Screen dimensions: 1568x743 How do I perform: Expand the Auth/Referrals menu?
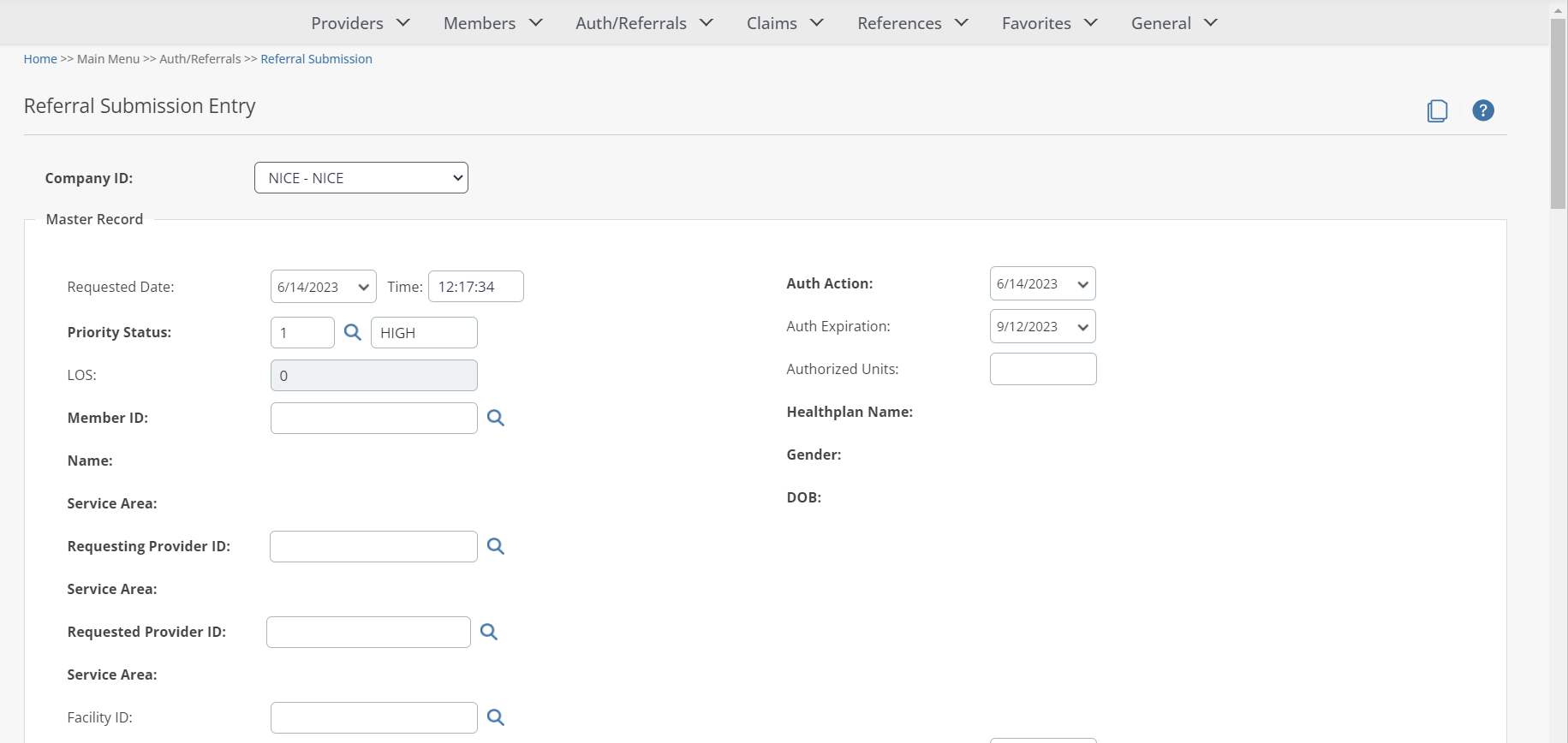tap(644, 23)
